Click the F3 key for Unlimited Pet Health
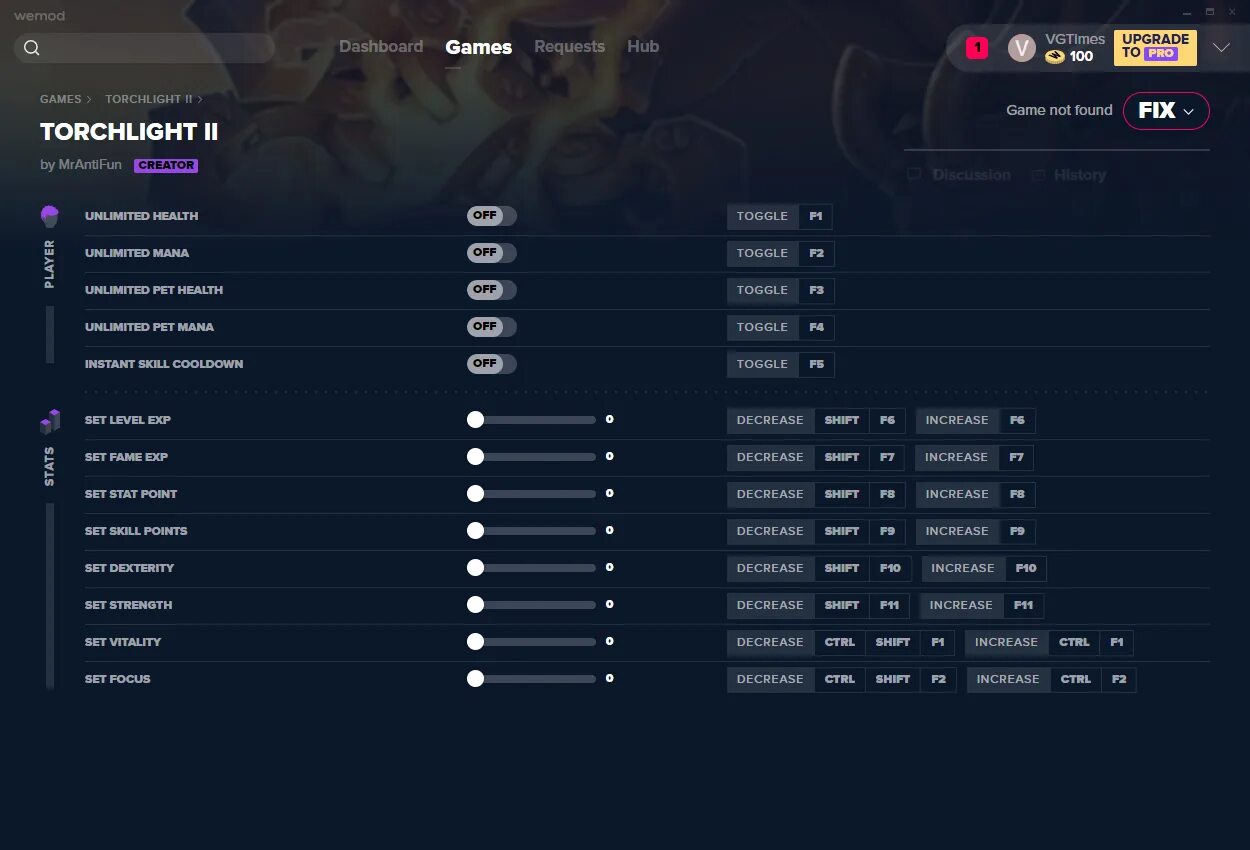This screenshot has width=1250, height=850. tap(817, 290)
